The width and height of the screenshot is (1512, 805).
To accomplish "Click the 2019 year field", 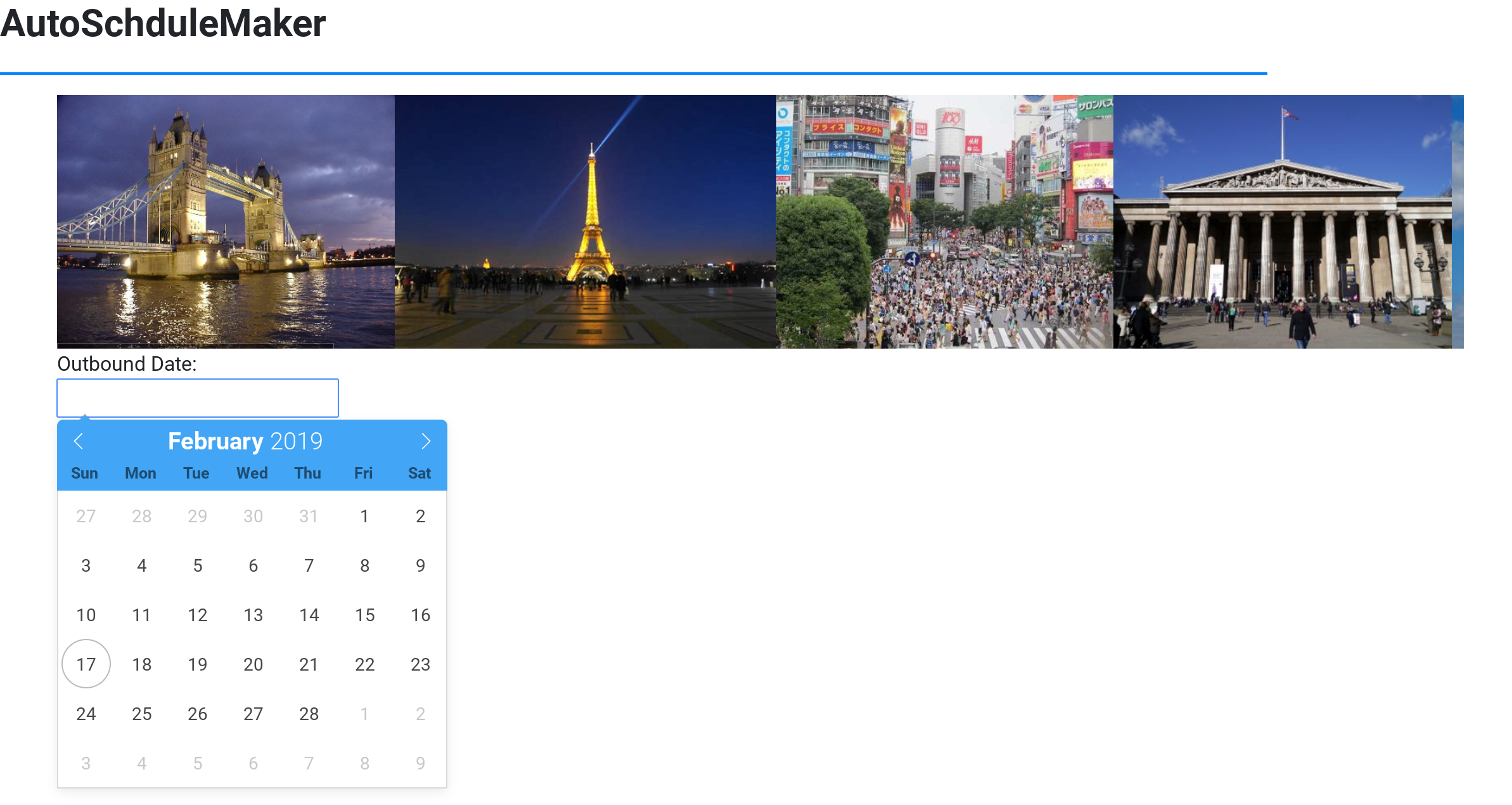I will [297, 441].
